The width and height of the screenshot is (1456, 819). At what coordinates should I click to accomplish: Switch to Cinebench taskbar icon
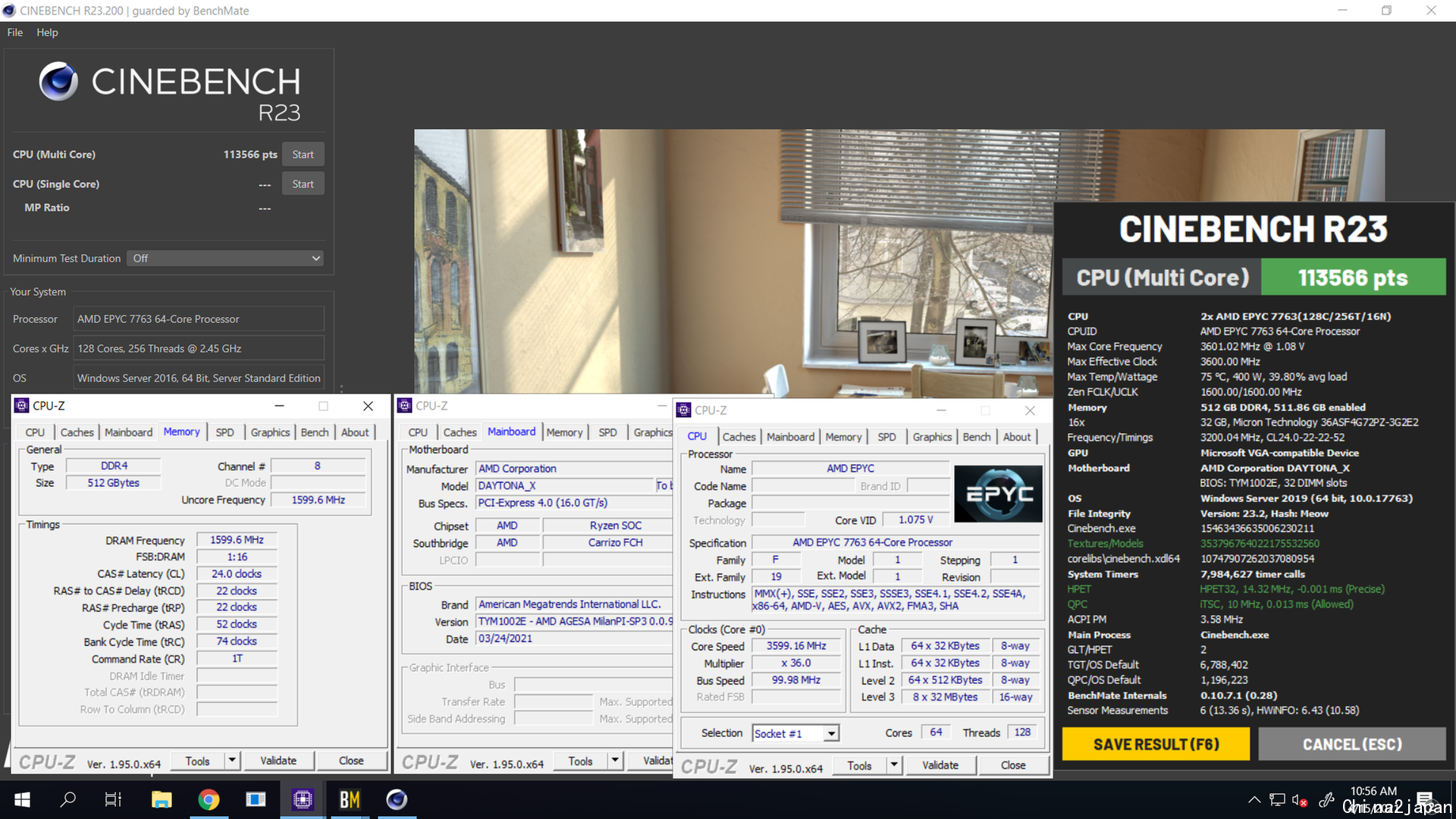pos(397,799)
